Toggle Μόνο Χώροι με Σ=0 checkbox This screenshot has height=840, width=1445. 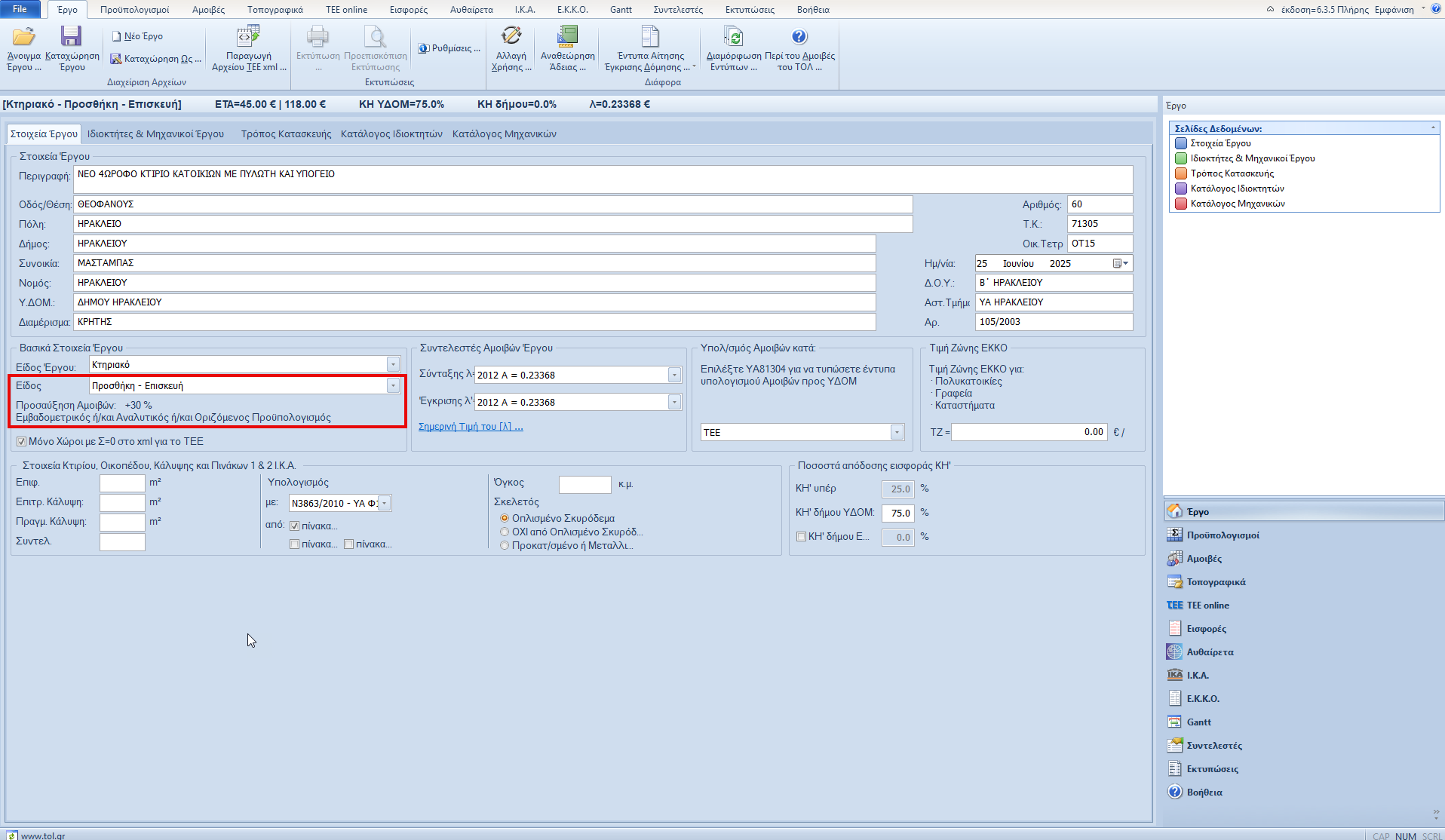(22, 442)
